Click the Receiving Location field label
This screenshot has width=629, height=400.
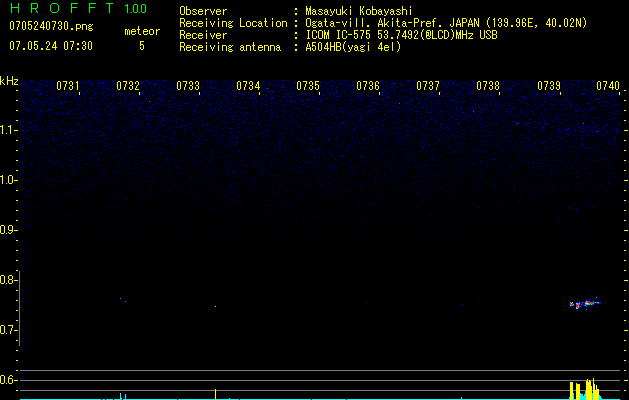[x=233, y=23]
